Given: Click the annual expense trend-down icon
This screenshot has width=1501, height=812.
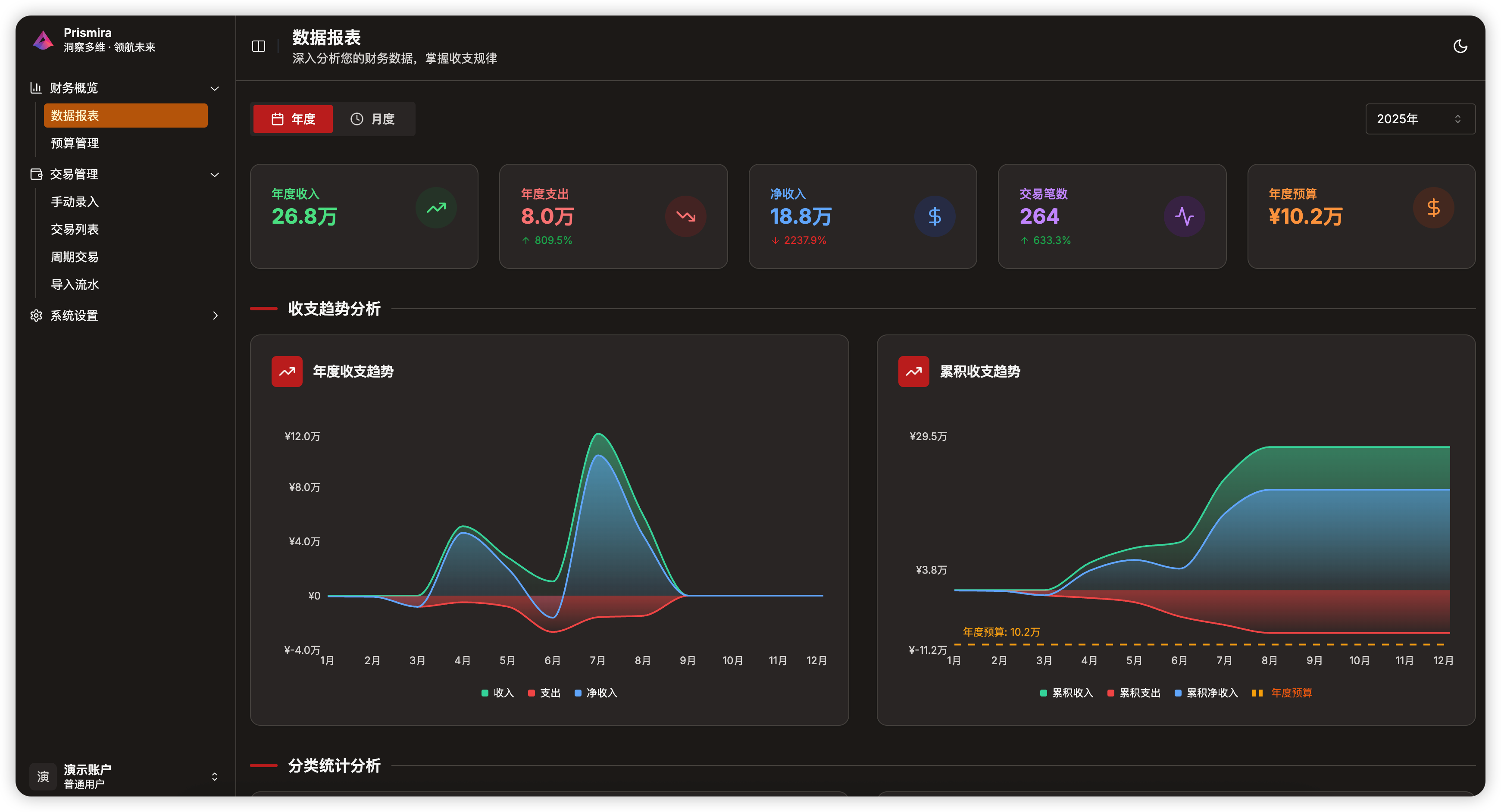Looking at the screenshot, I should click(685, 216).
